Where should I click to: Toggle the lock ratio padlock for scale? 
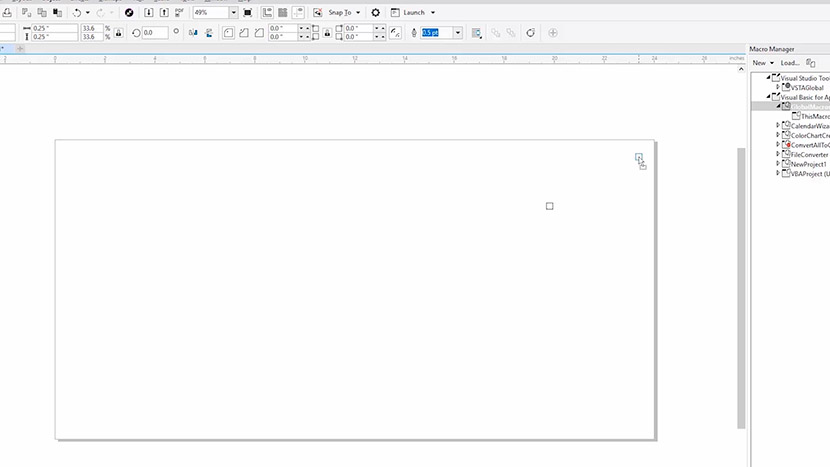point(119,33)
